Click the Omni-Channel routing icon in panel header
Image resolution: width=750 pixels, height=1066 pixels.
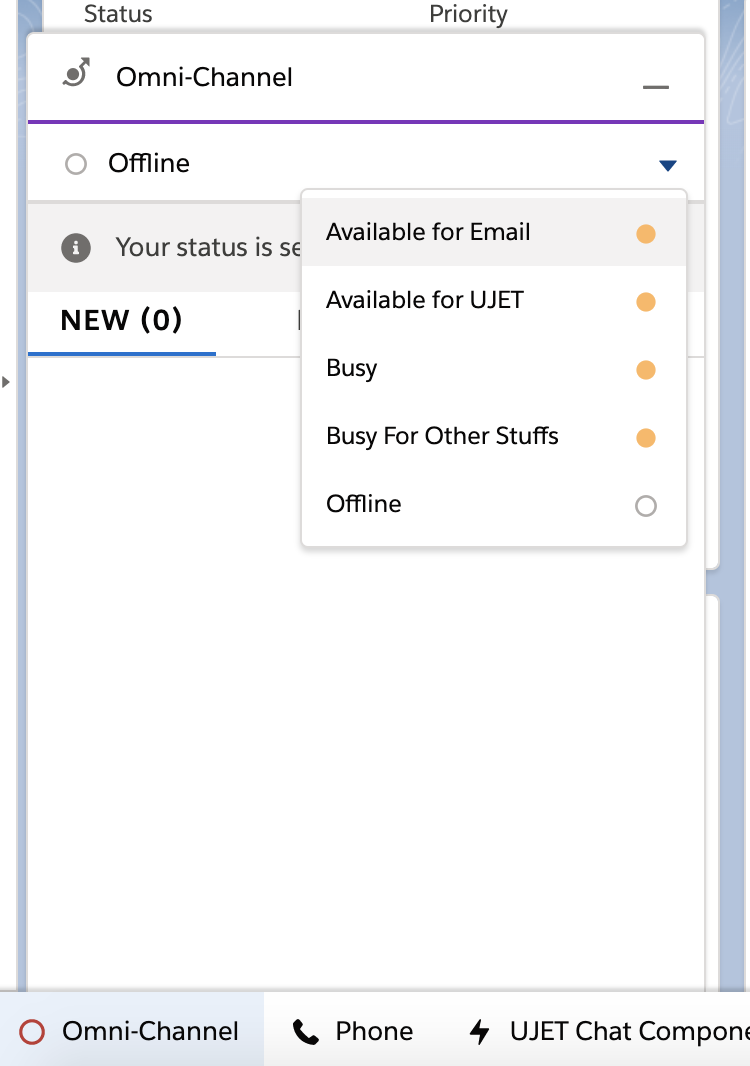(76, 73)
